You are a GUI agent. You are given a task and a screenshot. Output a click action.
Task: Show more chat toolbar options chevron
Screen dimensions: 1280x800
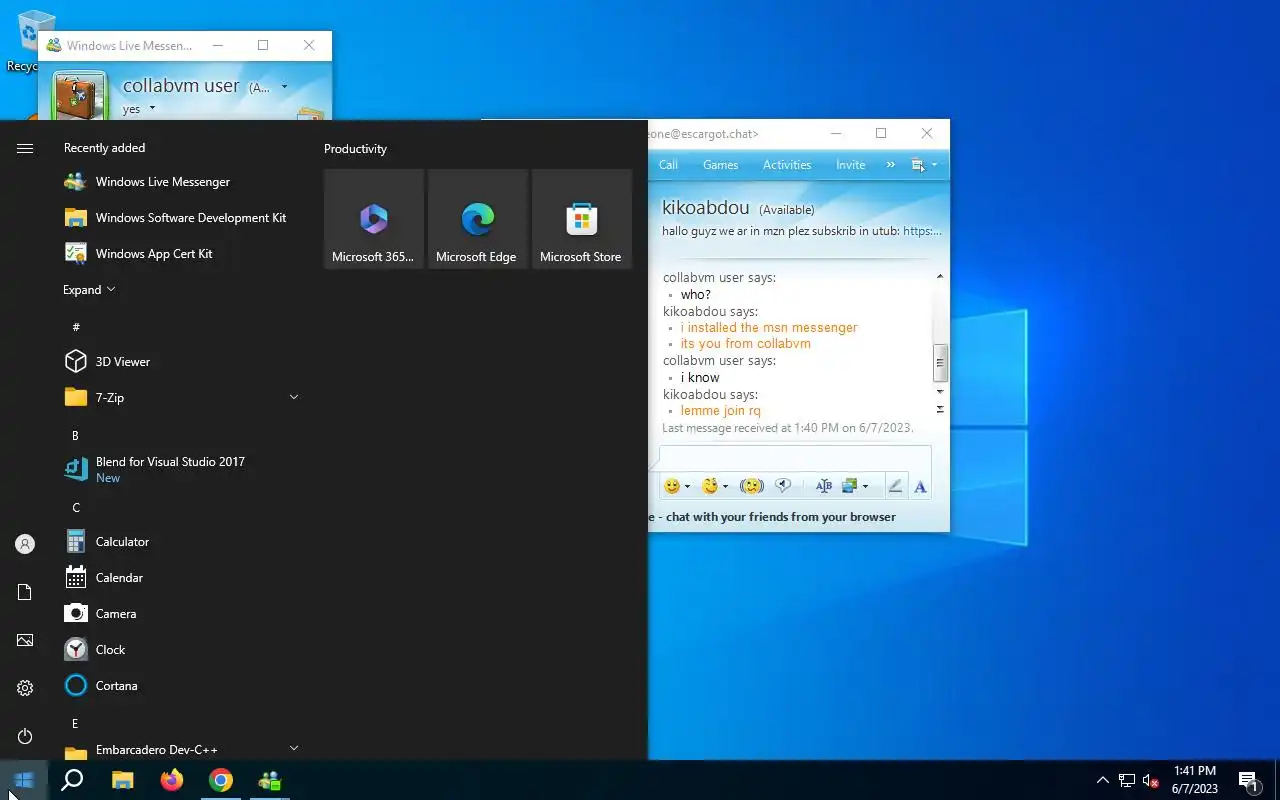890,165
